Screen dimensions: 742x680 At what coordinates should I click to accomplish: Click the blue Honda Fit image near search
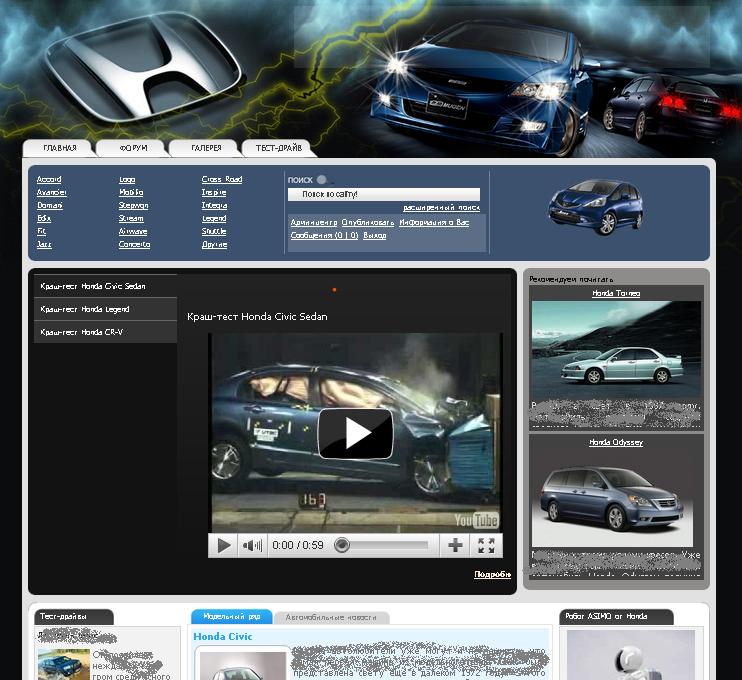coord(596,207)
